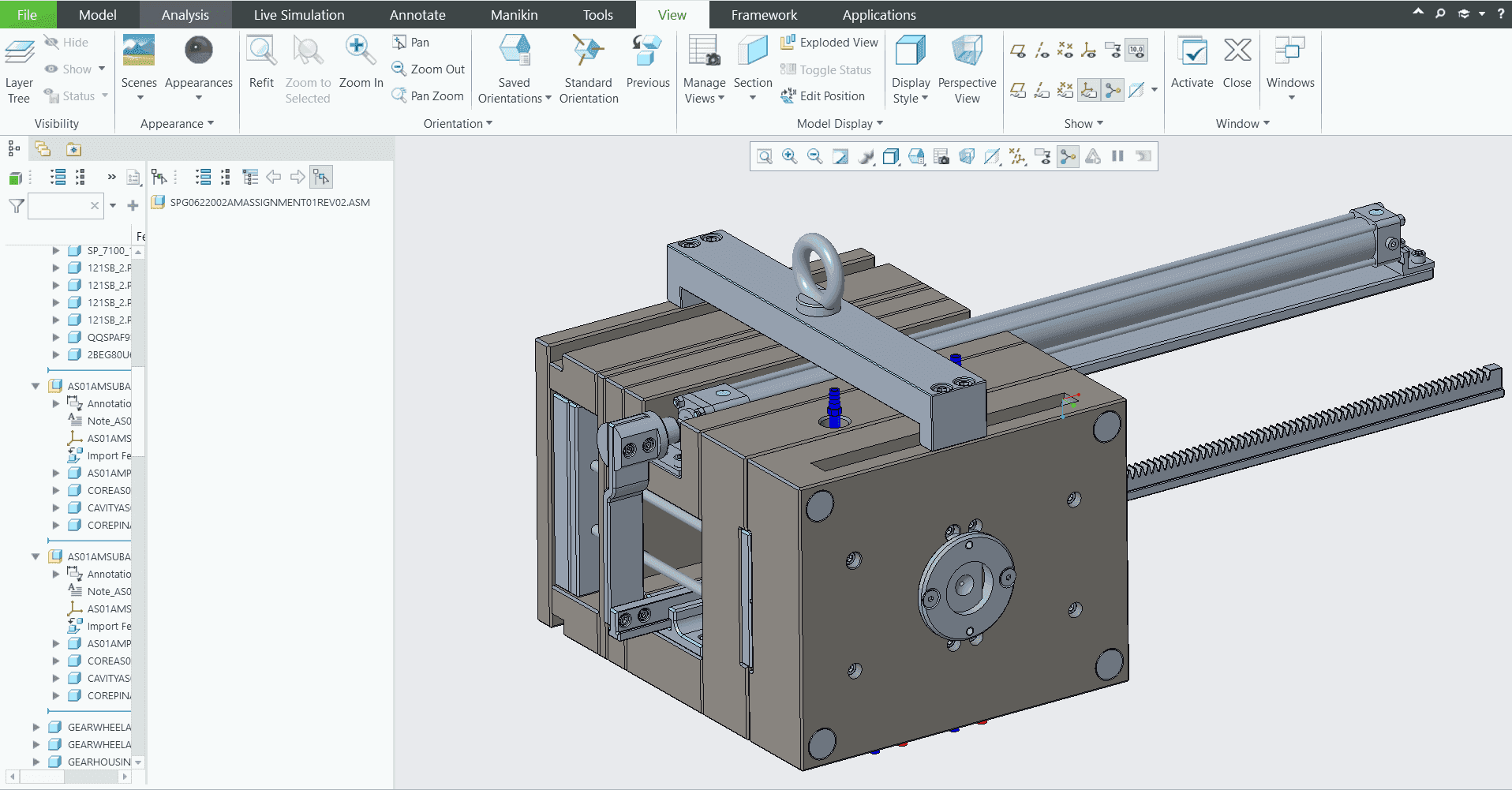
Task: Pause simulation in graphics toolbar
Action: pyautogui.click(x=1118, y=156)
